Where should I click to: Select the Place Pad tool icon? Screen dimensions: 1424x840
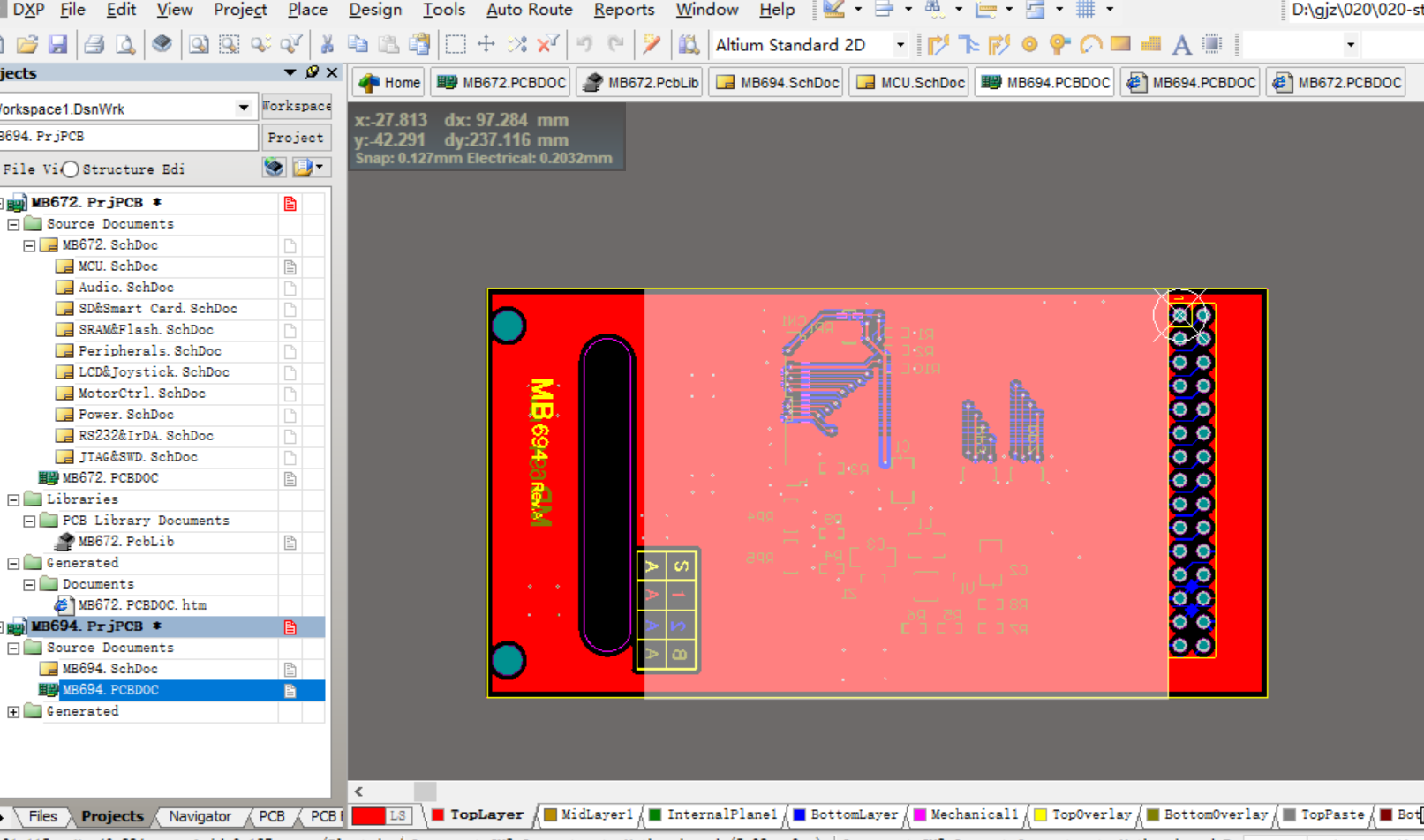coord(1029,44)
